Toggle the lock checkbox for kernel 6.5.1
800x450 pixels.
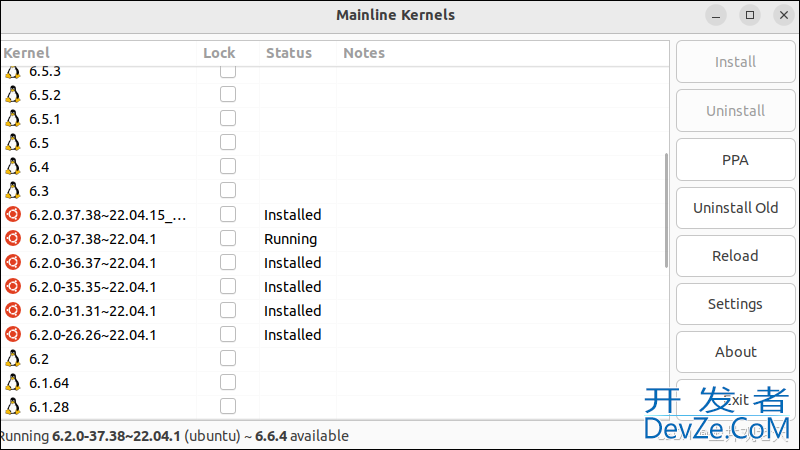coord(228,118)
